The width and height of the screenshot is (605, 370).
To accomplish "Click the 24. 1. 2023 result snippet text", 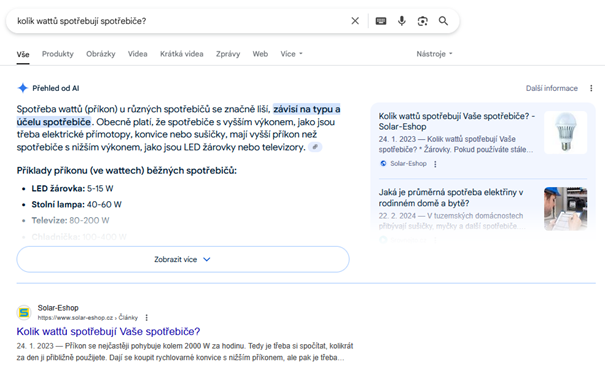I will [185, 351].
